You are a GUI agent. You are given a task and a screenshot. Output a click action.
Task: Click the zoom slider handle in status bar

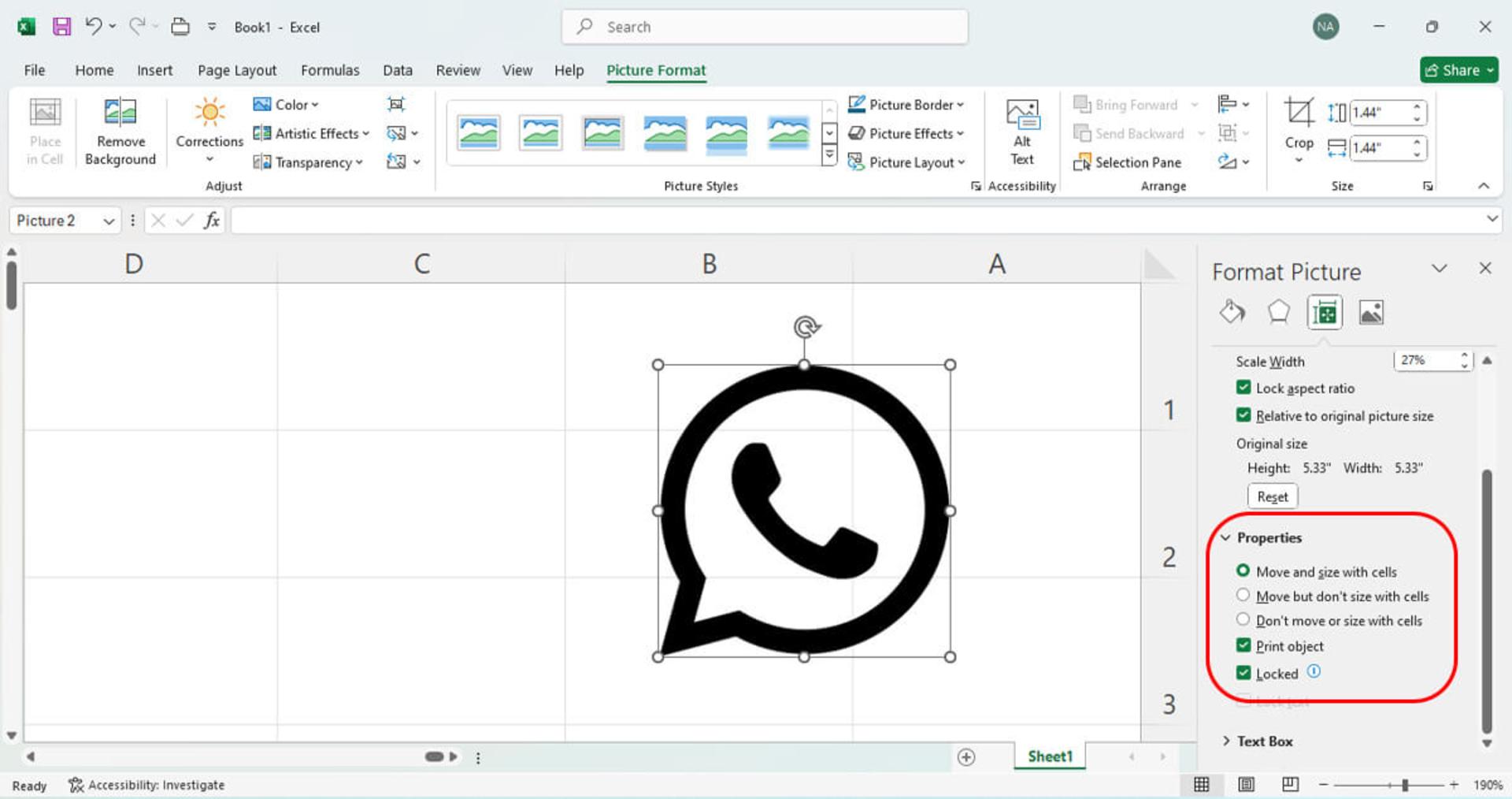point(1405,785)
